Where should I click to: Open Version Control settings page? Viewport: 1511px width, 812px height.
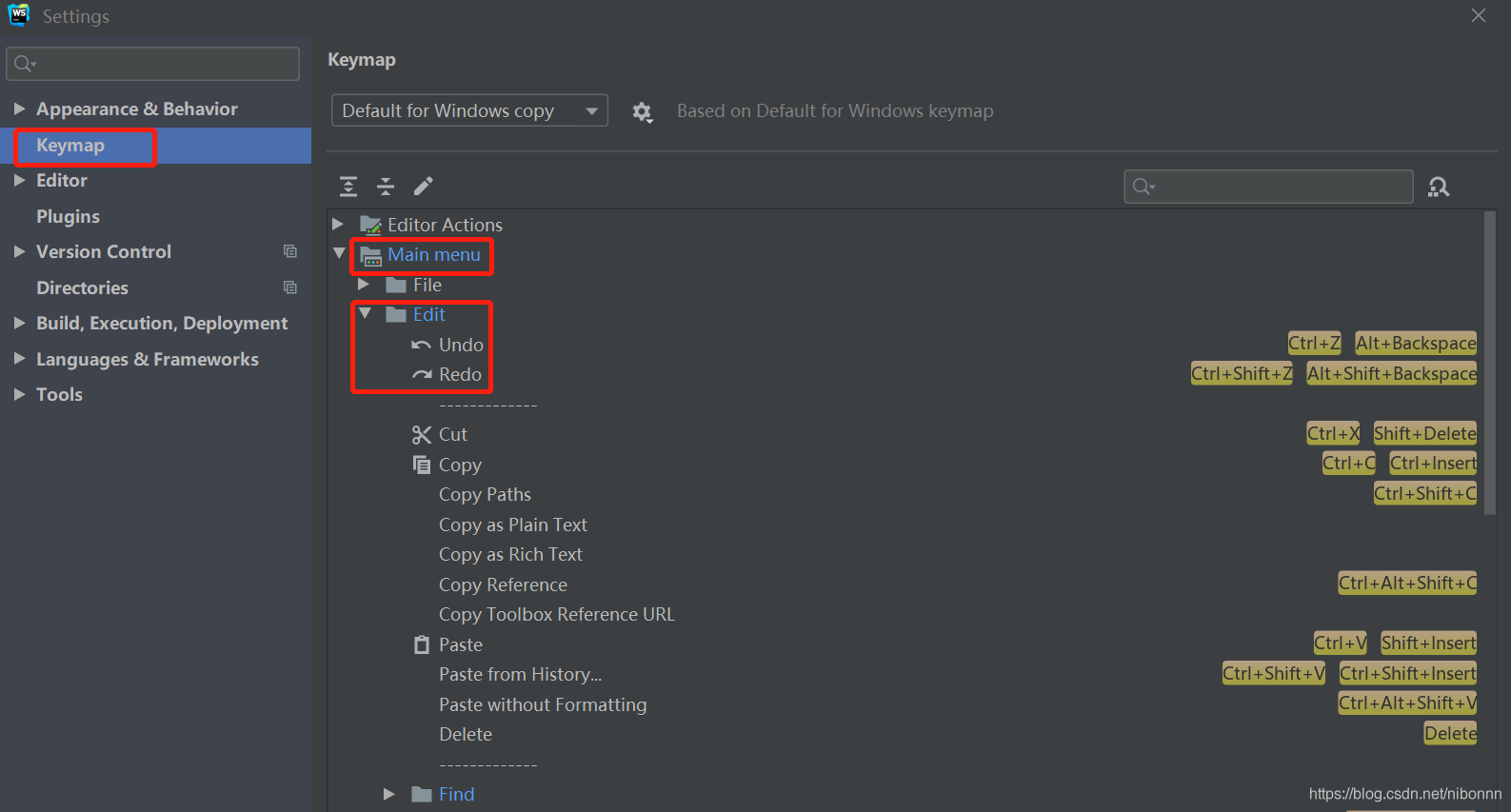tap(104, 251)
